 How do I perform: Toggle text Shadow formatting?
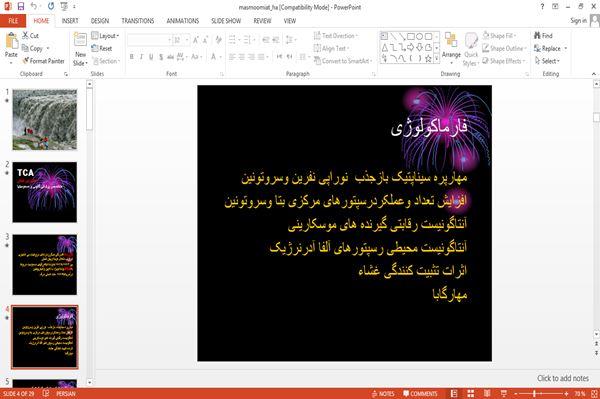pyautogui.click(x=161, y=57)
